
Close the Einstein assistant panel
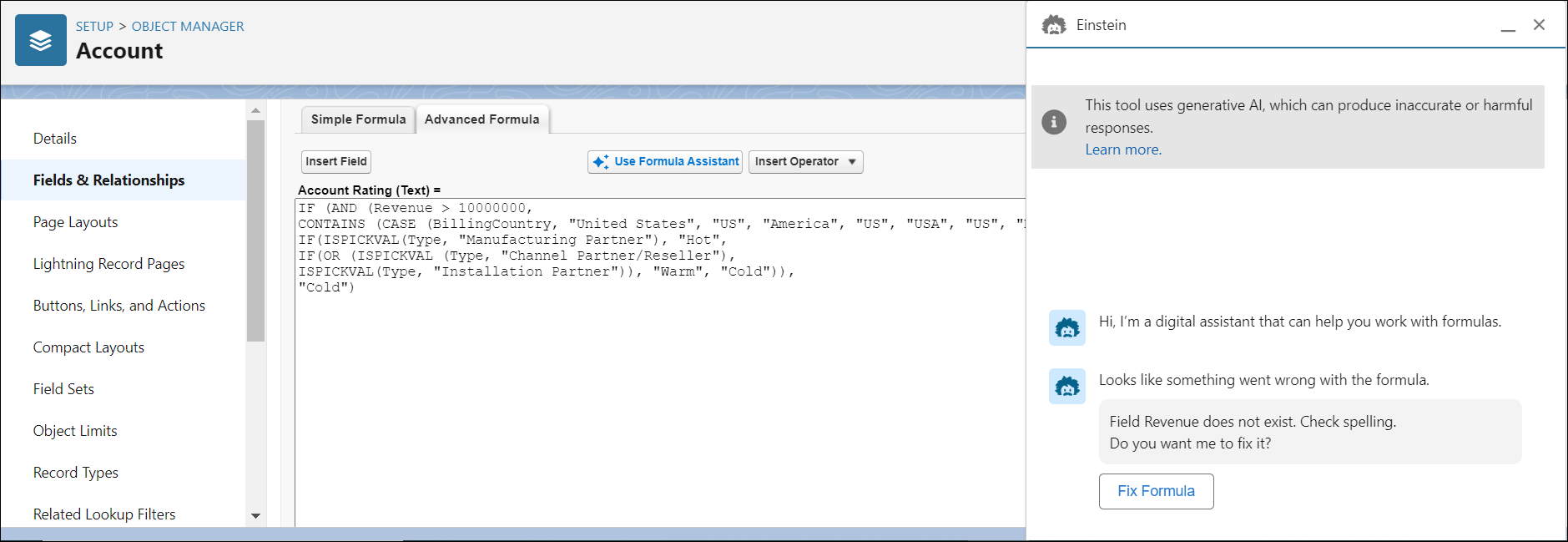pos(1539,25)
